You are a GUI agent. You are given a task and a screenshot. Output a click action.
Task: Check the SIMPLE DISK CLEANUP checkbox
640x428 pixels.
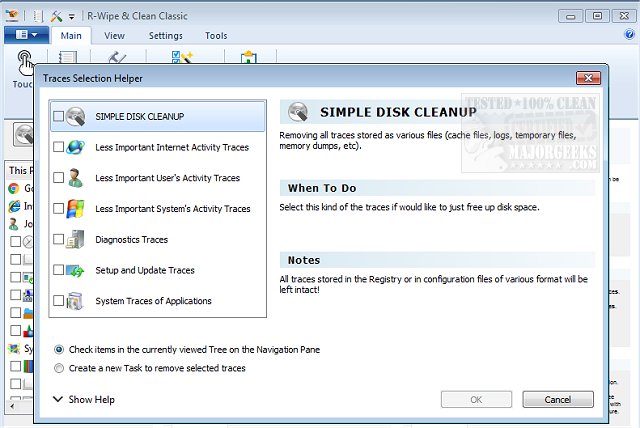tap(58, 116)
